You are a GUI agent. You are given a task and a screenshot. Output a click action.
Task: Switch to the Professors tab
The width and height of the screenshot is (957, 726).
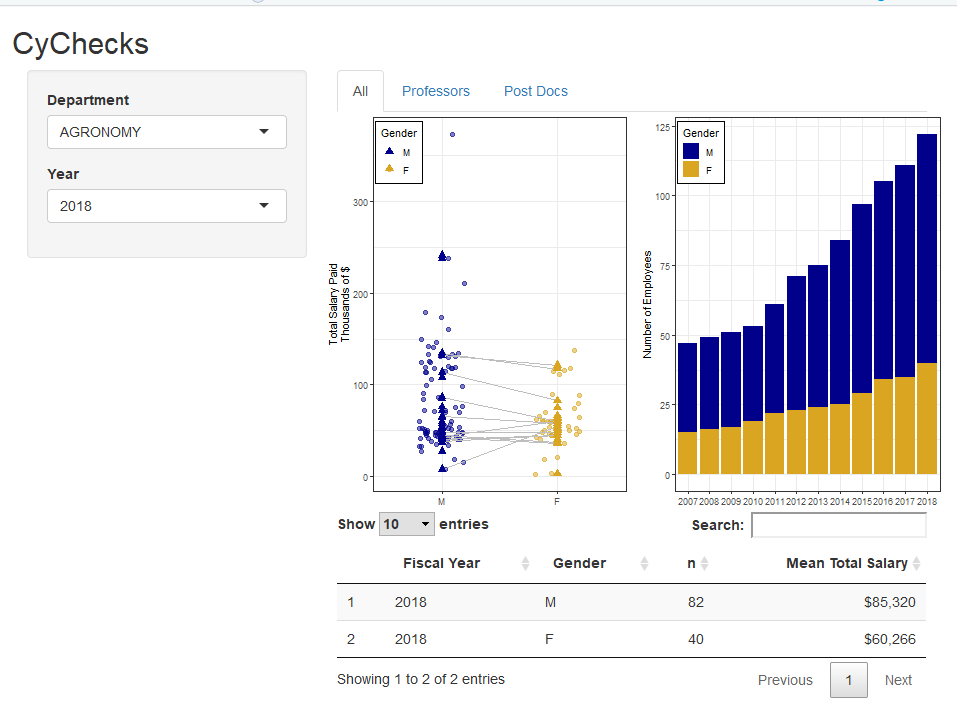pos(435,91)
